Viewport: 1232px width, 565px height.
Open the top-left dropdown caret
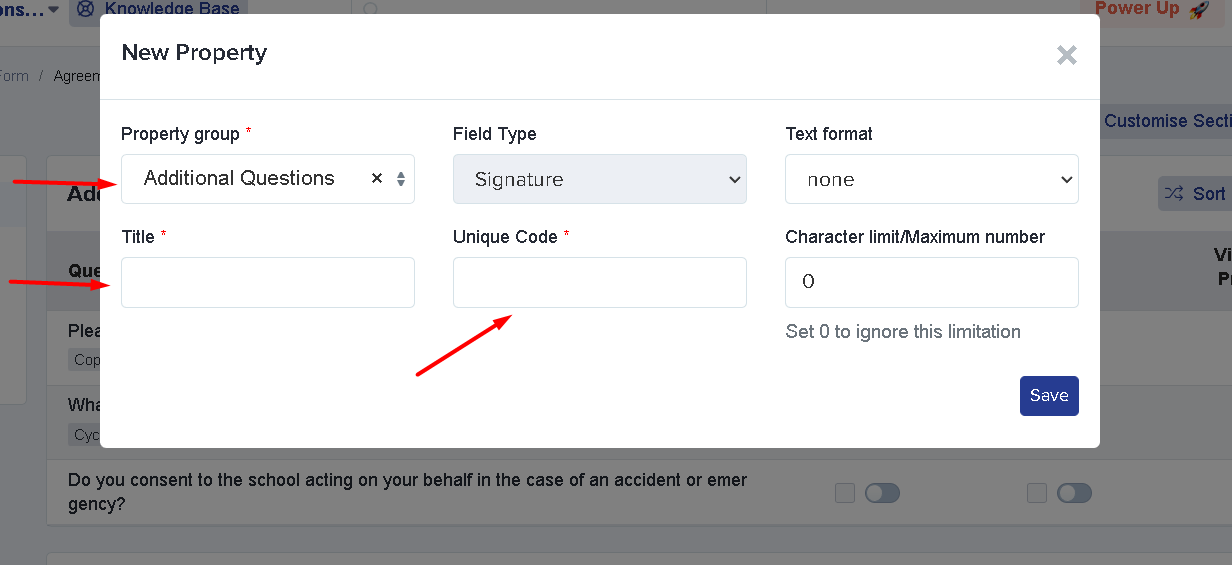(52, 10)
